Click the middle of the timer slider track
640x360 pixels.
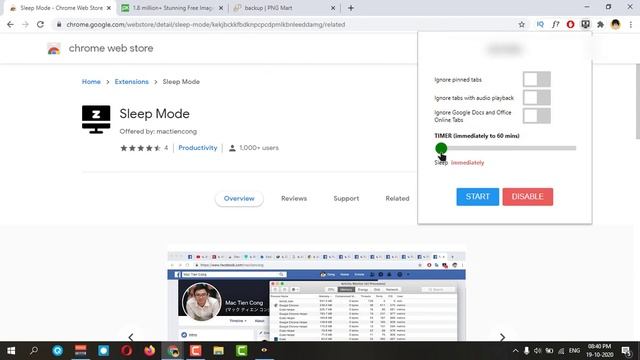506,148
